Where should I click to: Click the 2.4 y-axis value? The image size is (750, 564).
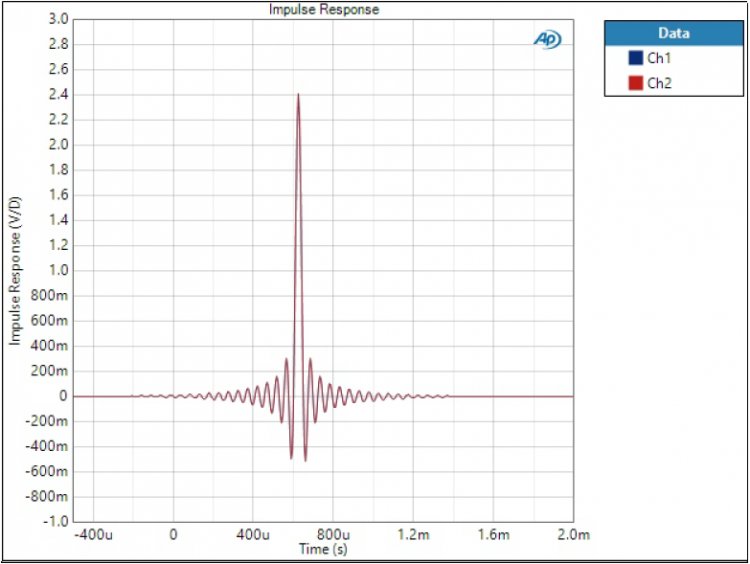point(58,95)
